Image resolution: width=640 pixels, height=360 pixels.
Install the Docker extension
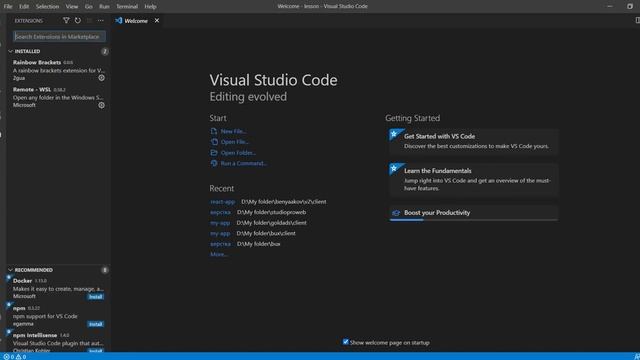[96, 297]
